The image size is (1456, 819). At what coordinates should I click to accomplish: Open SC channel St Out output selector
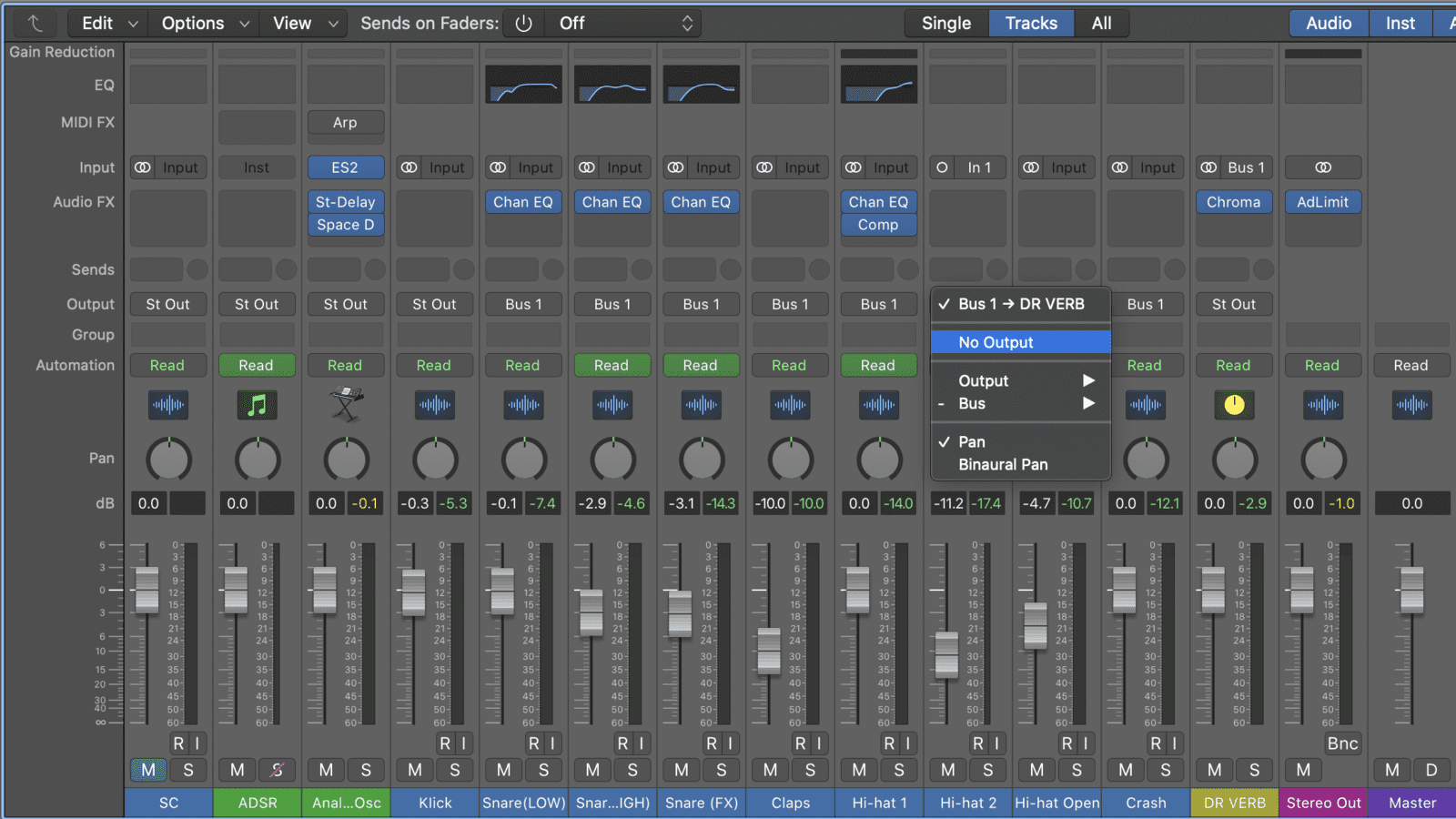(x=168, y=304)
